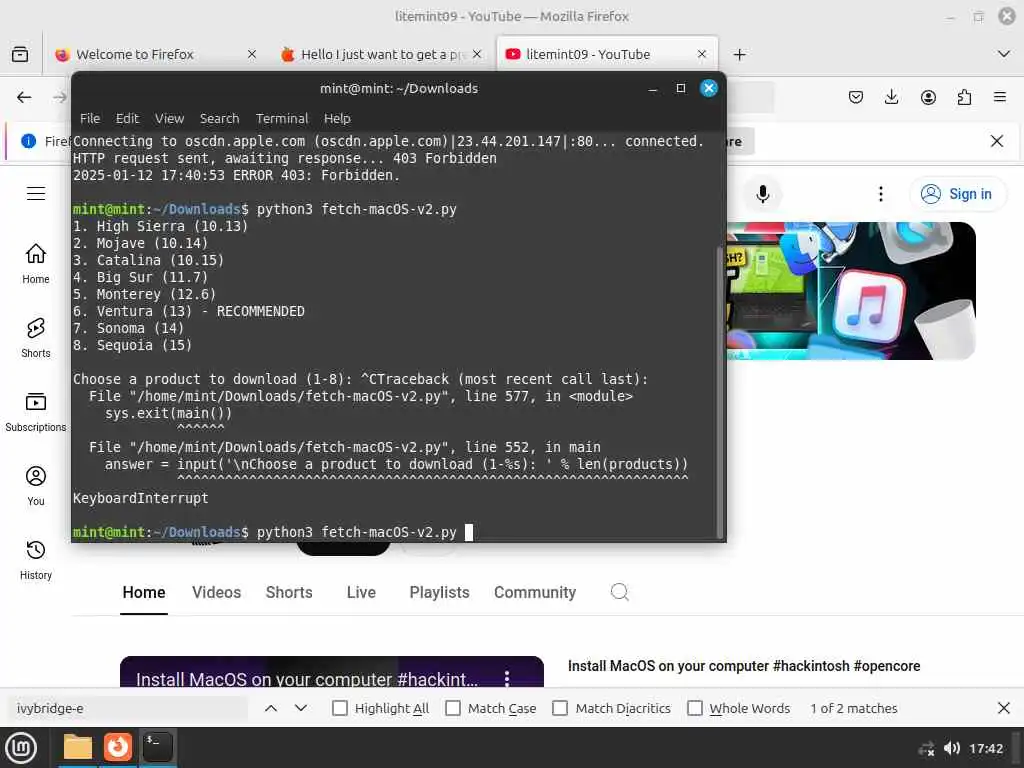
Task: Open channel Shorts tab
Action: pyautogui.click(x=289, y=592)
